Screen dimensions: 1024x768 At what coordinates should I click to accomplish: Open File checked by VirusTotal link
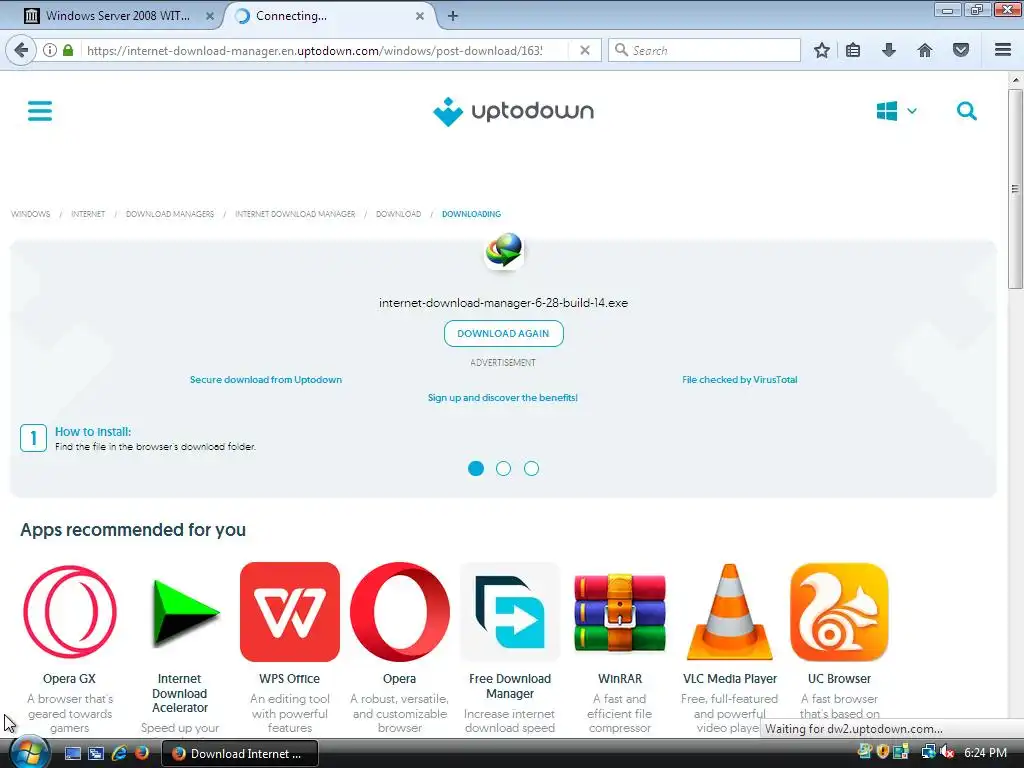point(740,379)
